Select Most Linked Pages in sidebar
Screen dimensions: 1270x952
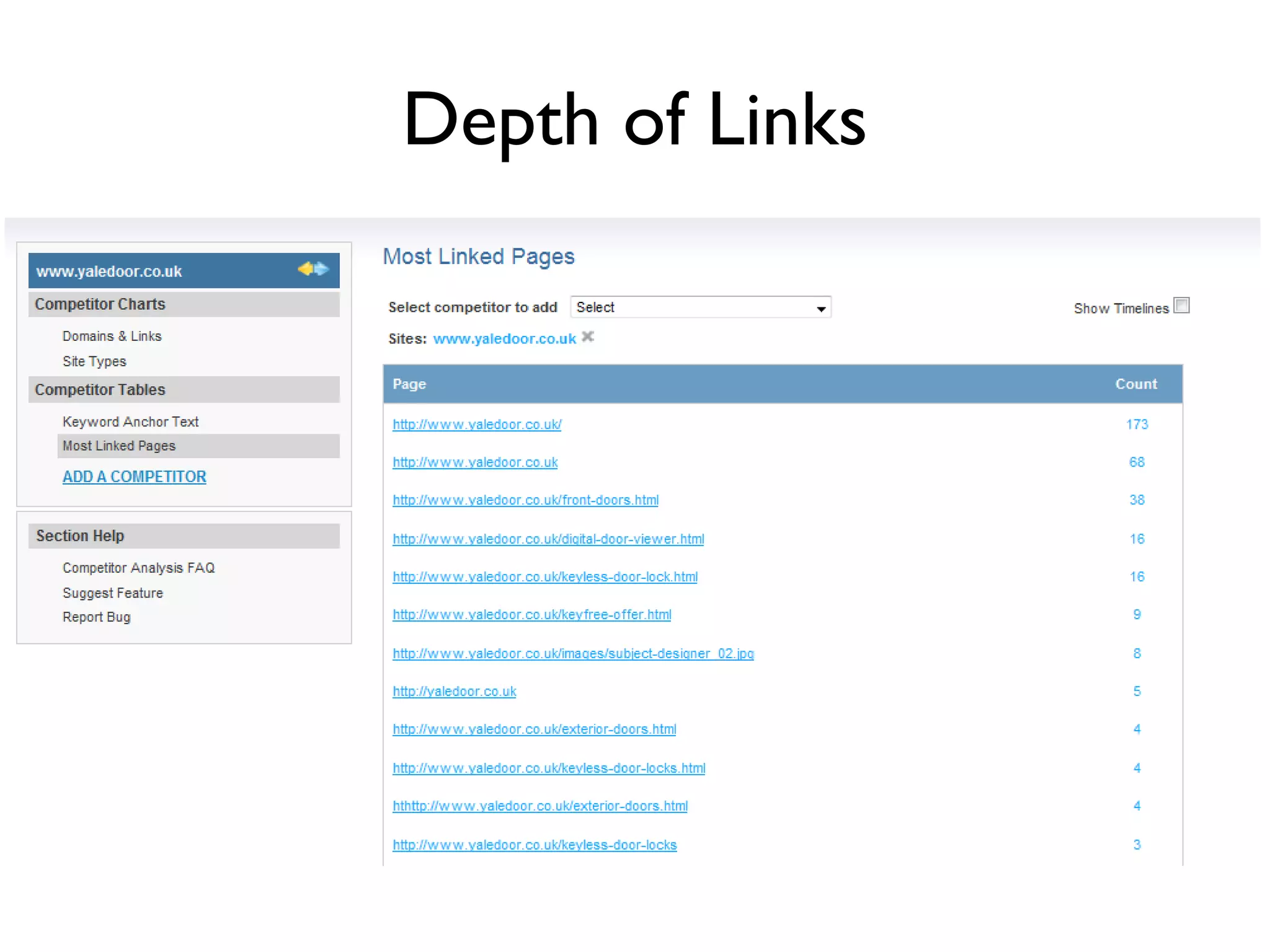(x=198, y=446)
